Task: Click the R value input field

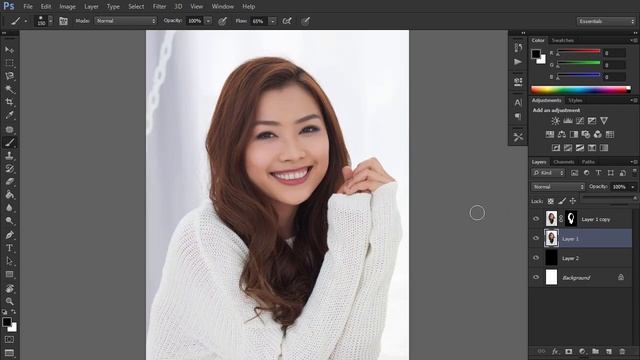Action: [615, 53]
